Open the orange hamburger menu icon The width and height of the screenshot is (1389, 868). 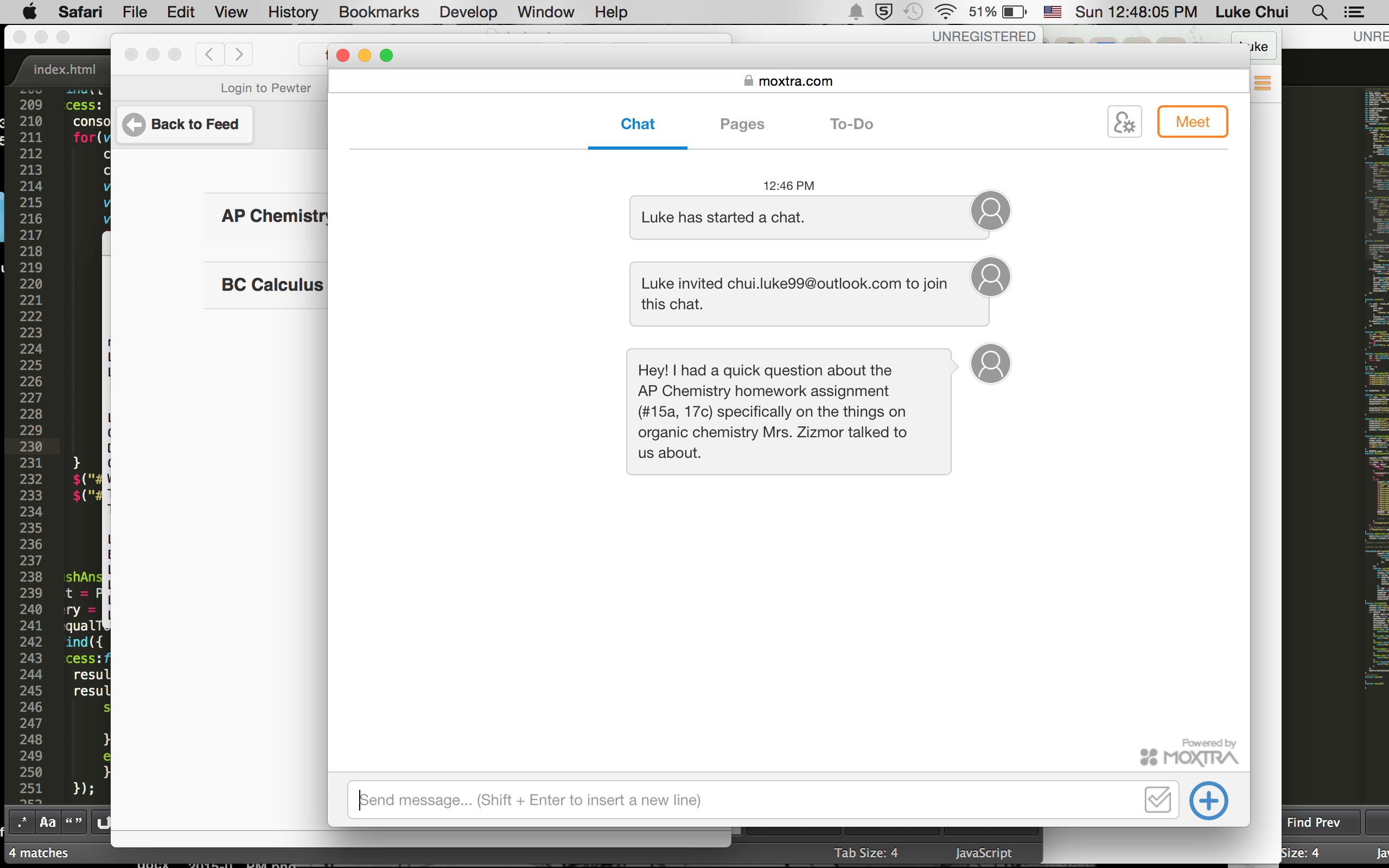coord(1262,83)
